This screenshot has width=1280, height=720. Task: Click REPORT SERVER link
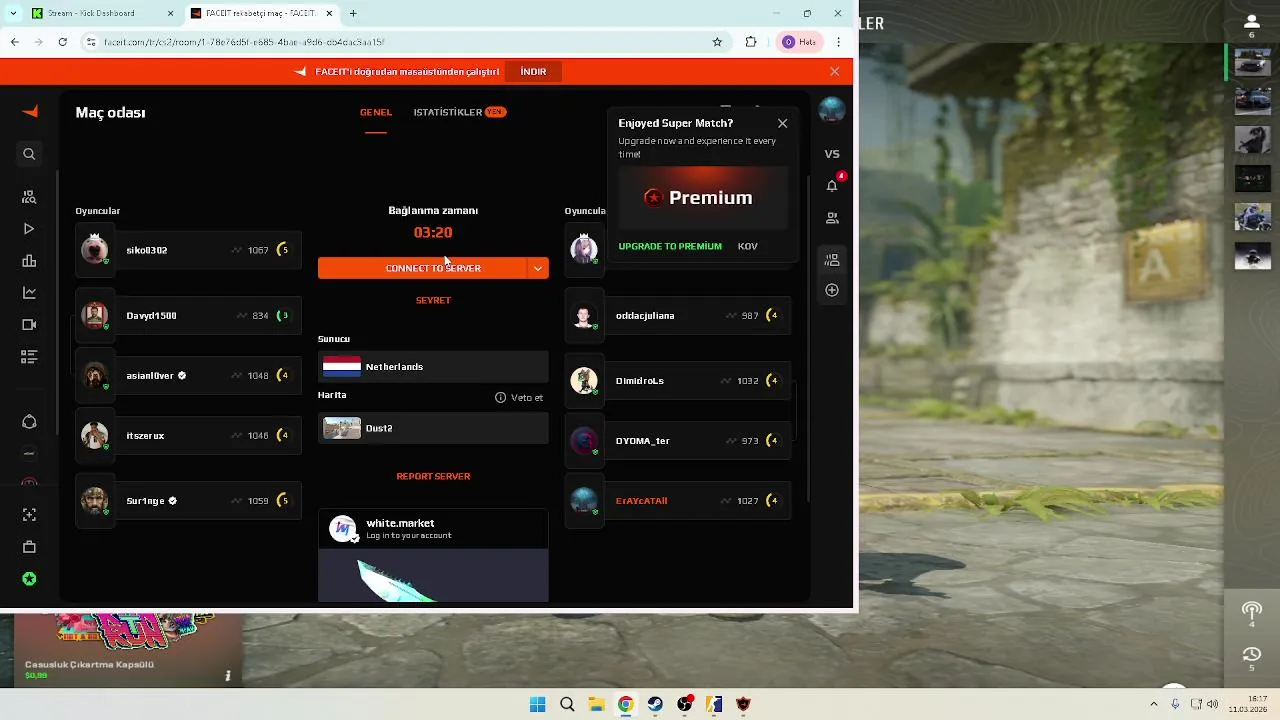[433, 476]
